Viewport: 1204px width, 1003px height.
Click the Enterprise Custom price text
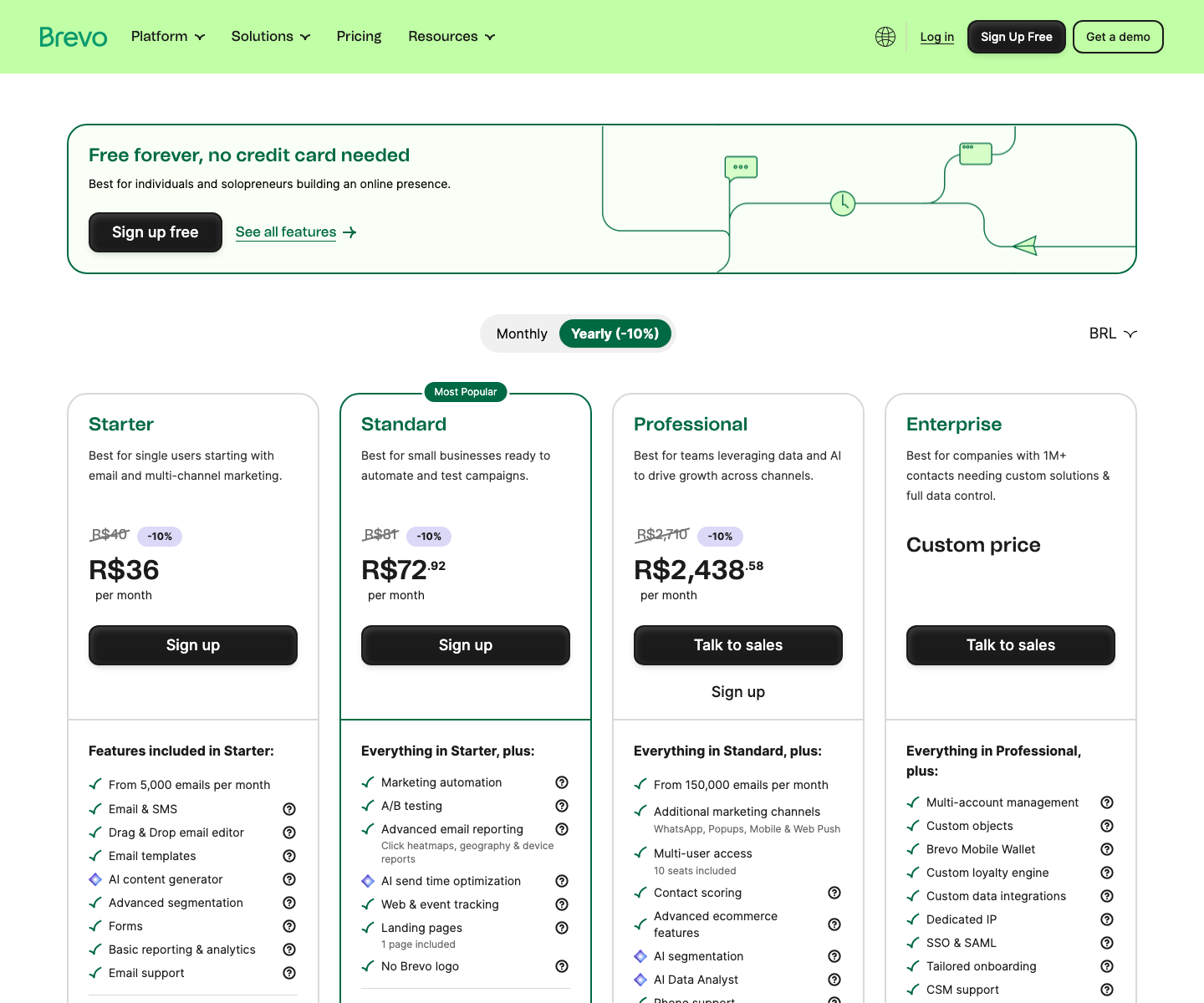pos(973,545)
